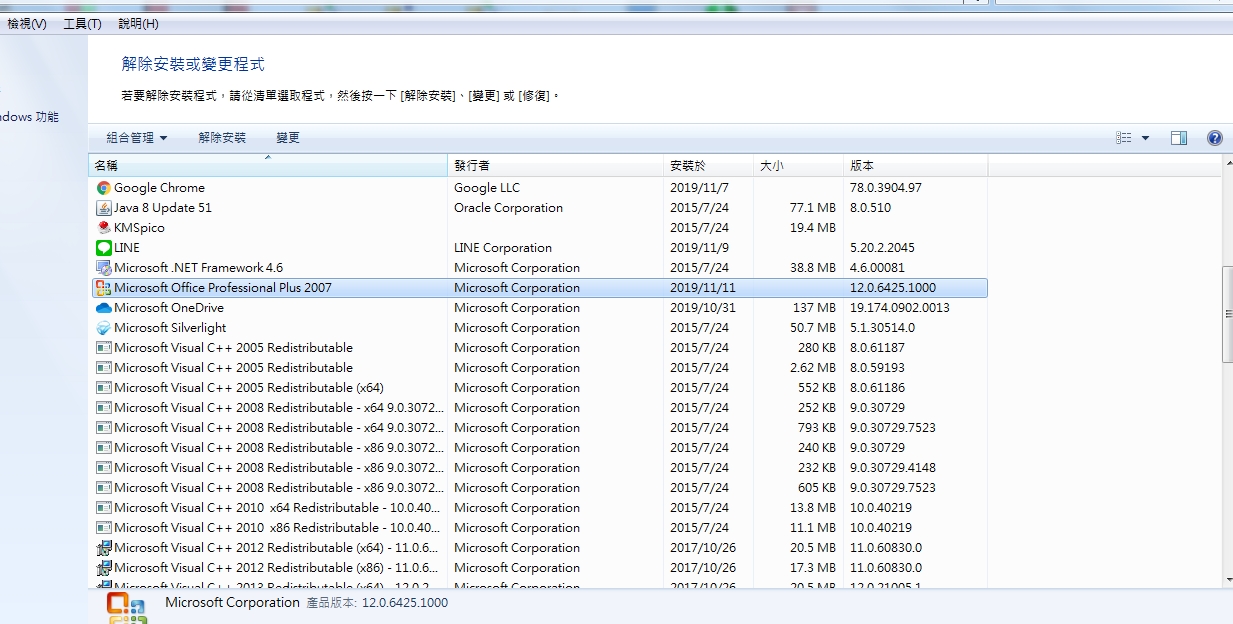Screen dimensions: 1233x624
Task: Click the 變更 button
Action: tap(288, 138)
